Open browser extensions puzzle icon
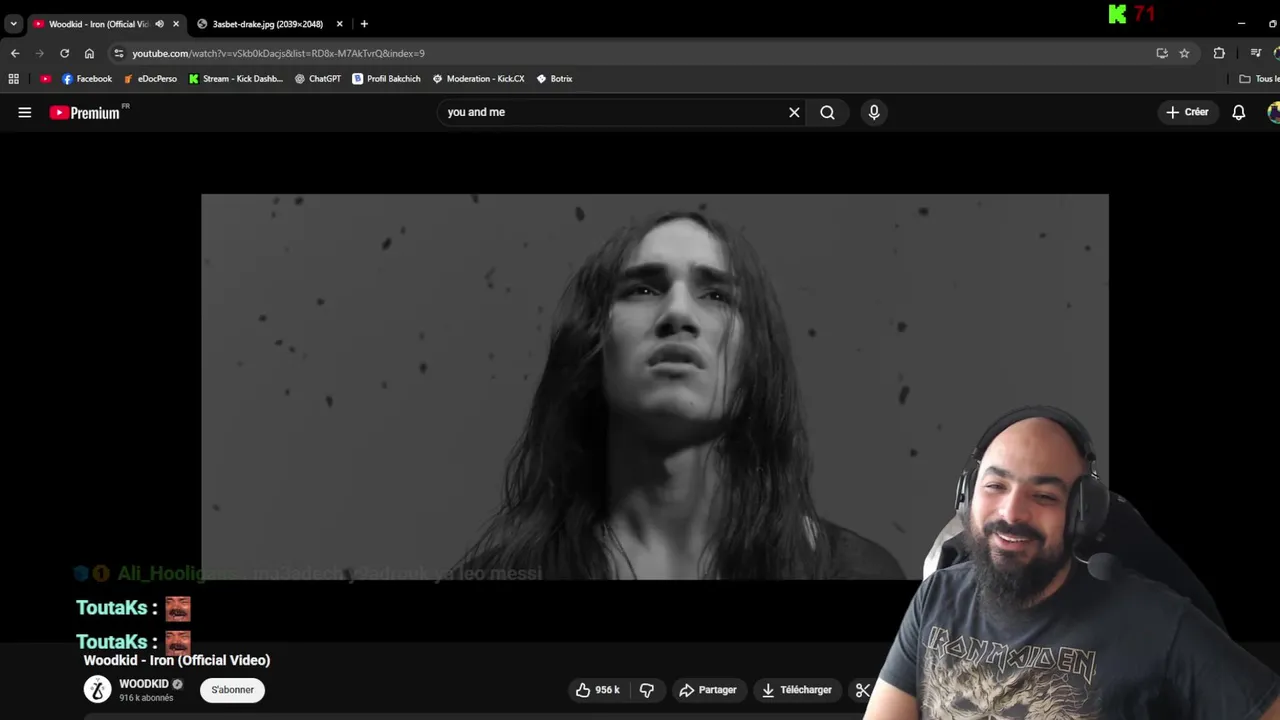Screen dimensions: 1280x720 pyautogui.click(x=1219, y=53)
